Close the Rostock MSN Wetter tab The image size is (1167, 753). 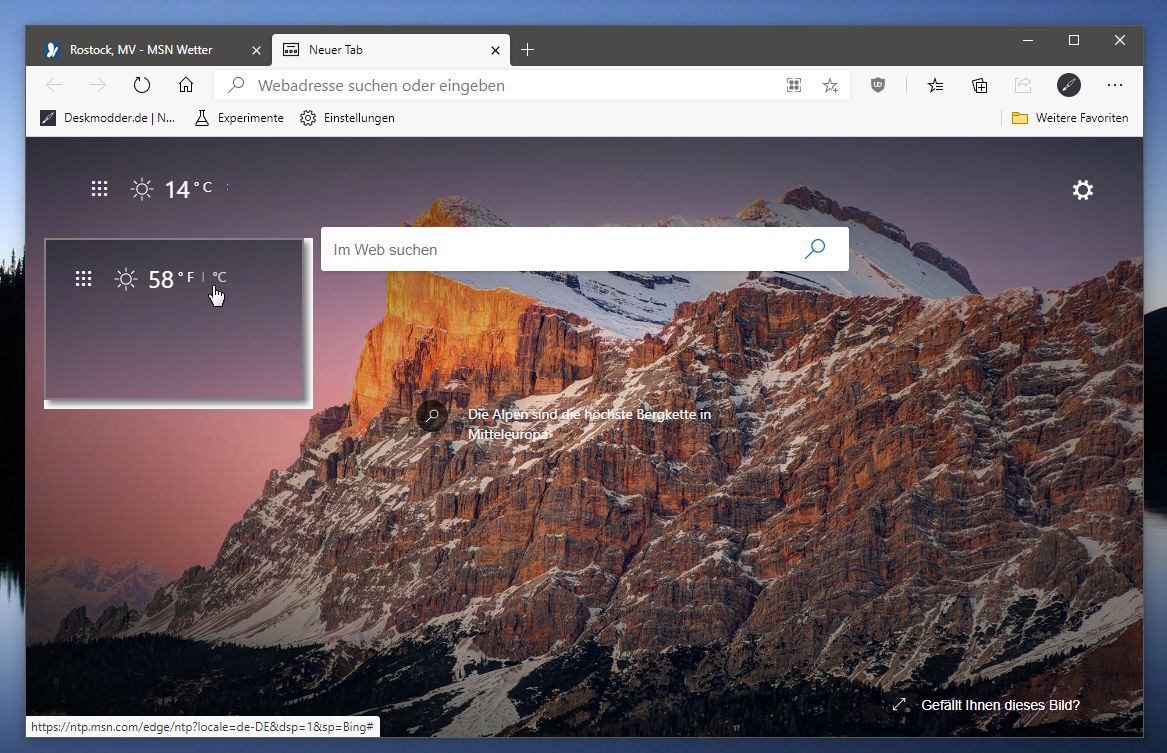point(256,50)
